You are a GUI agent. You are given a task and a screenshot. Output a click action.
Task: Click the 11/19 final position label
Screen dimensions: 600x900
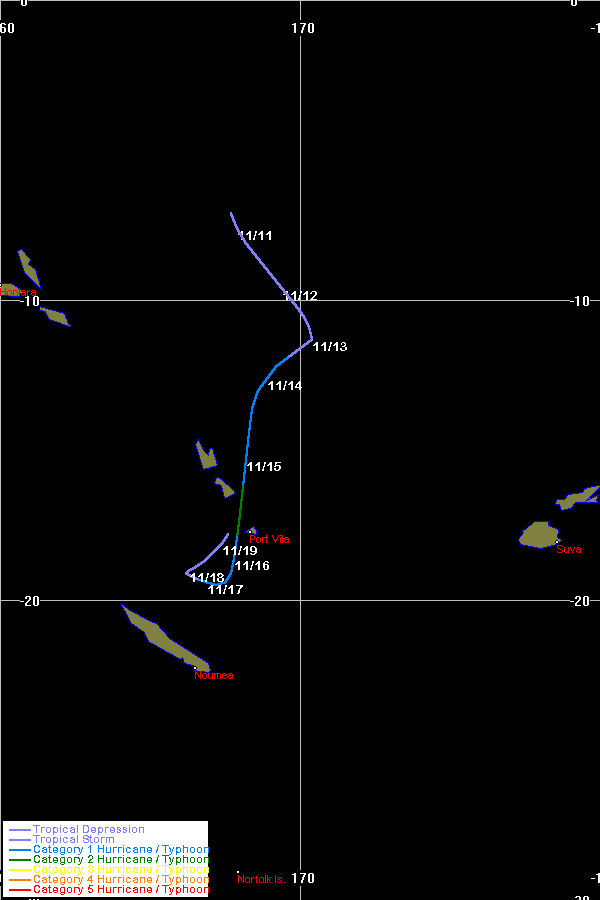pos(240,551)
